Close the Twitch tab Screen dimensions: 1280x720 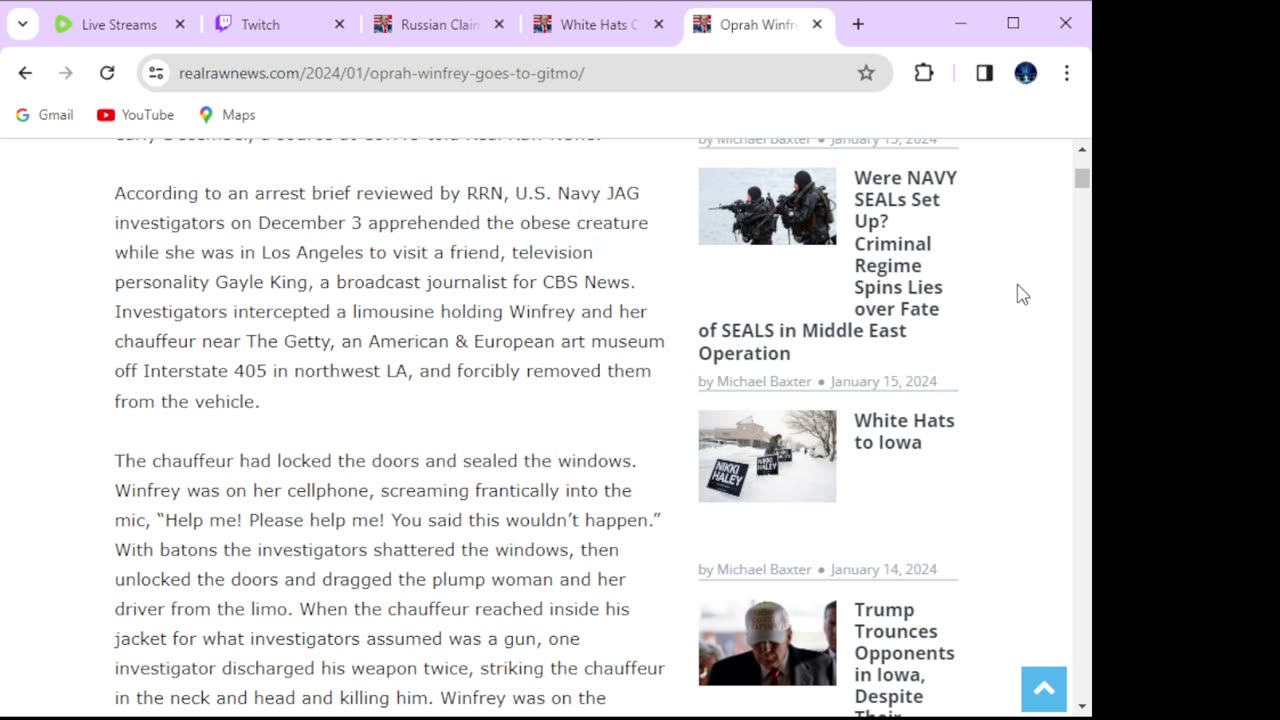[339, 24]
